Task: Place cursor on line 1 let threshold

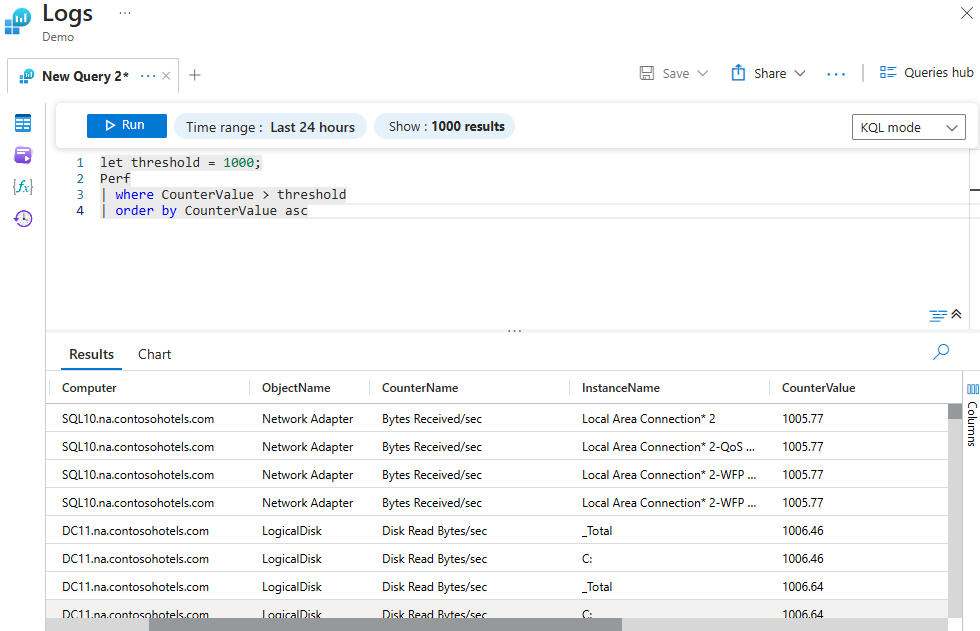Action: (x=180, y=162)
